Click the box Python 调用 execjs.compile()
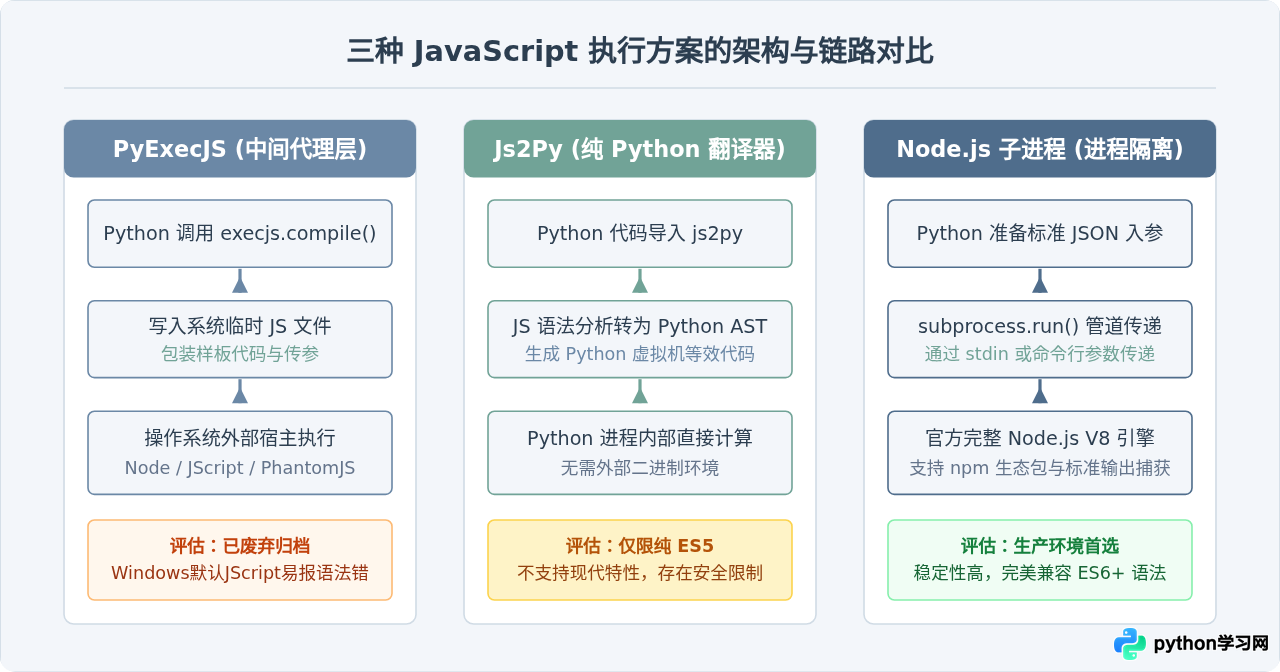 coord(240,233)
